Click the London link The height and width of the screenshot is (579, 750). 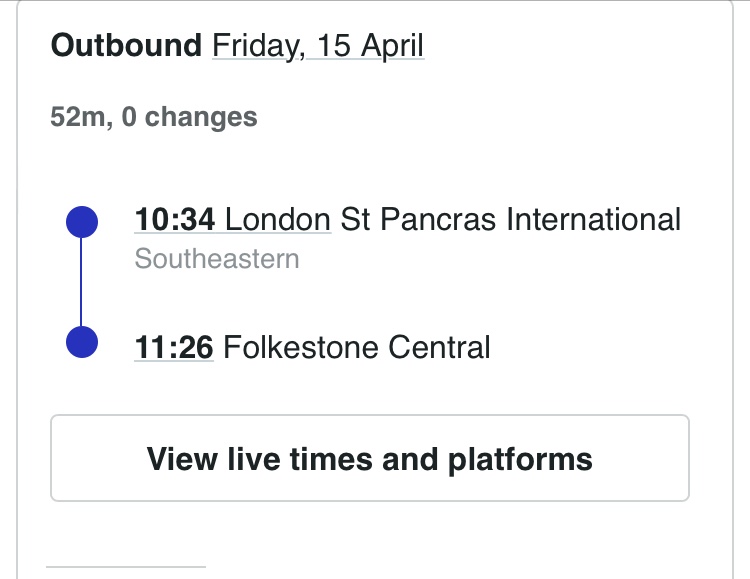(278, 219)
